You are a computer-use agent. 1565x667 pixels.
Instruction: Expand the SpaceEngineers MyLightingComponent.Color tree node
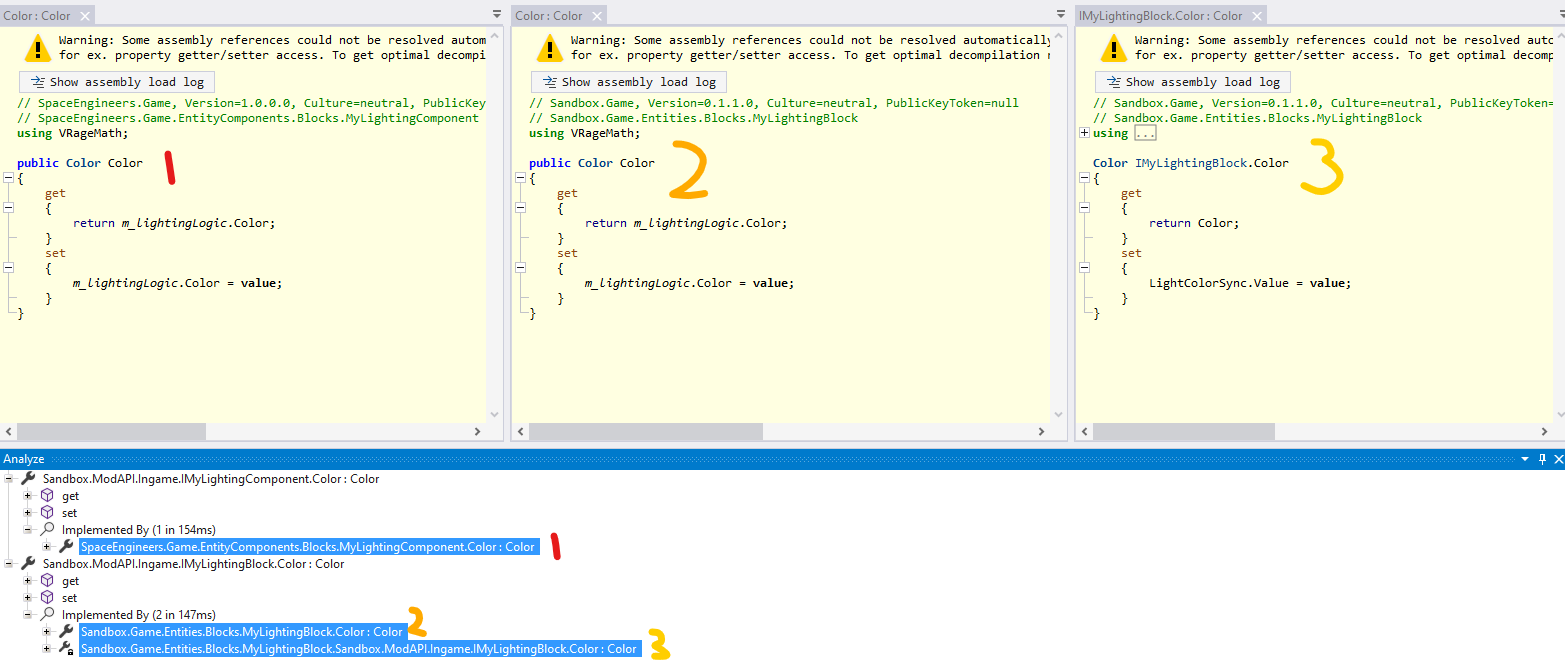point(47,547)
